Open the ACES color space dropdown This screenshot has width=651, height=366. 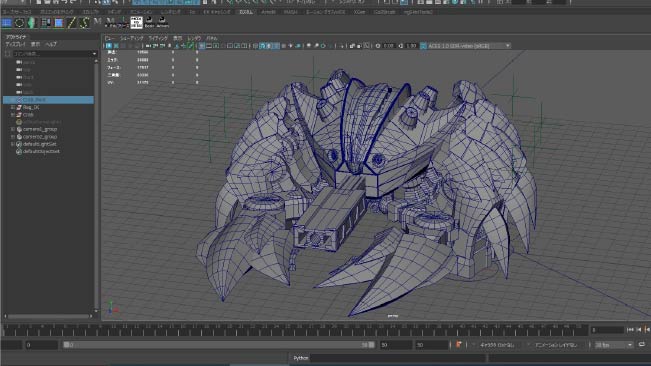pos(469,46)
